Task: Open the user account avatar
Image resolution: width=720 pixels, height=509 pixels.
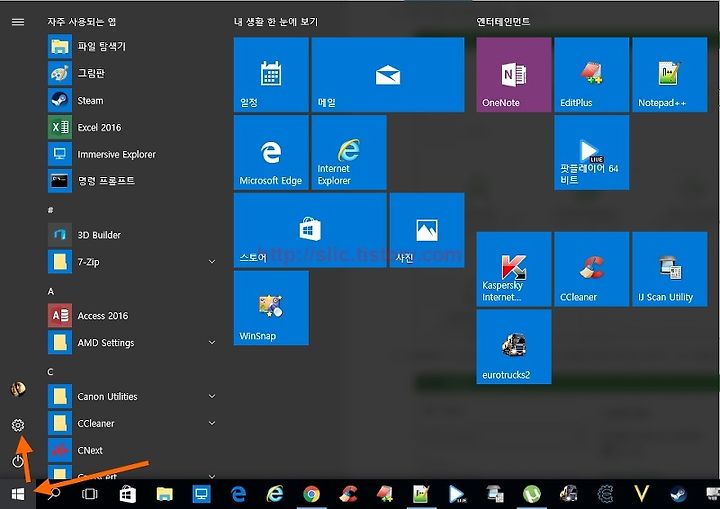Action: [18, 389]
